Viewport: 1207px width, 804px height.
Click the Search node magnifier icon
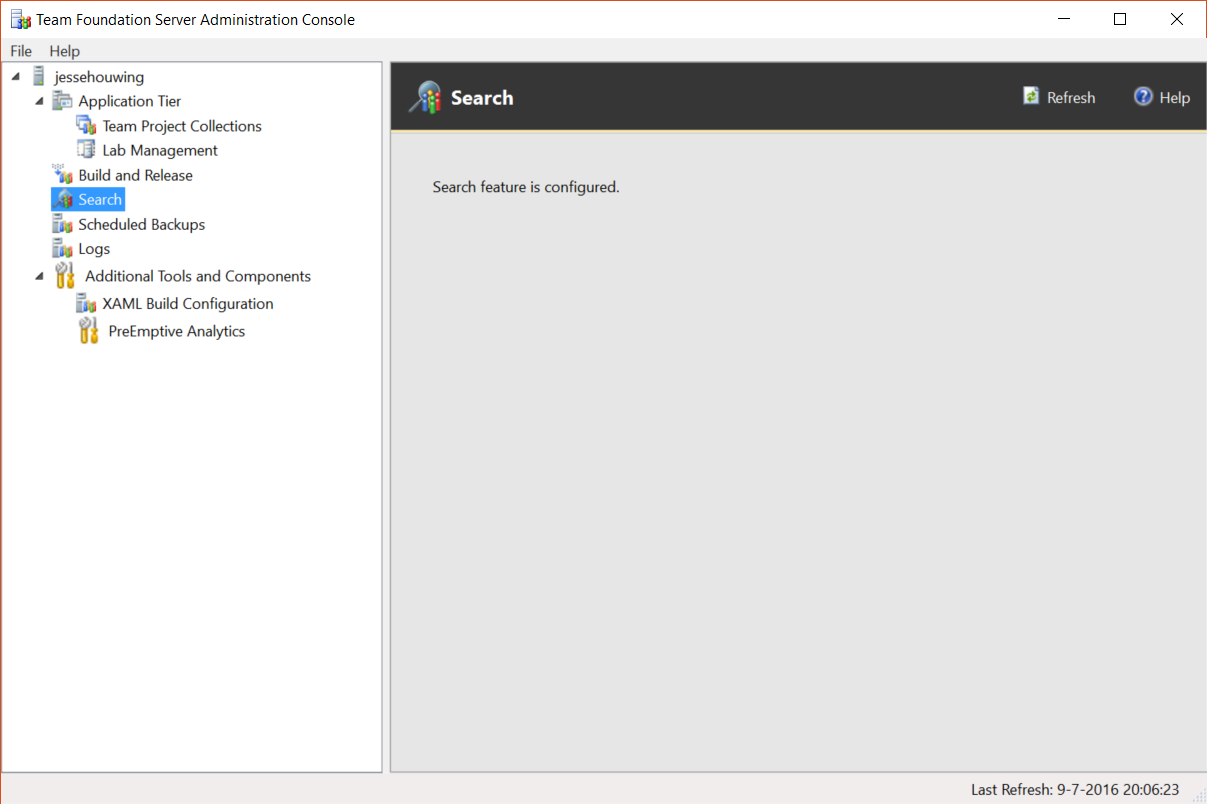pos(64,200)
